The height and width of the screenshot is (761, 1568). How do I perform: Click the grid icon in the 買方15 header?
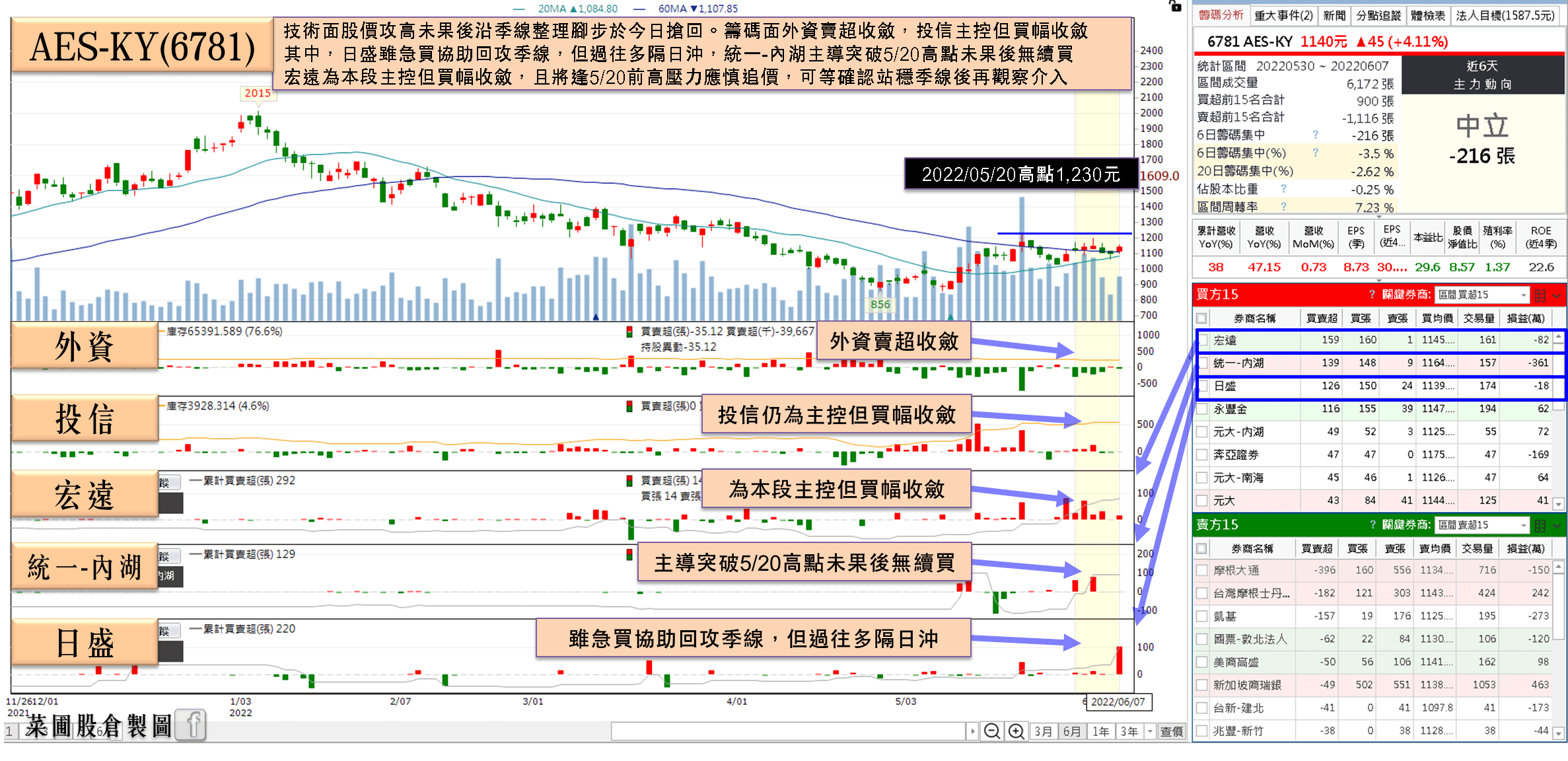[x=1540, y=295]
